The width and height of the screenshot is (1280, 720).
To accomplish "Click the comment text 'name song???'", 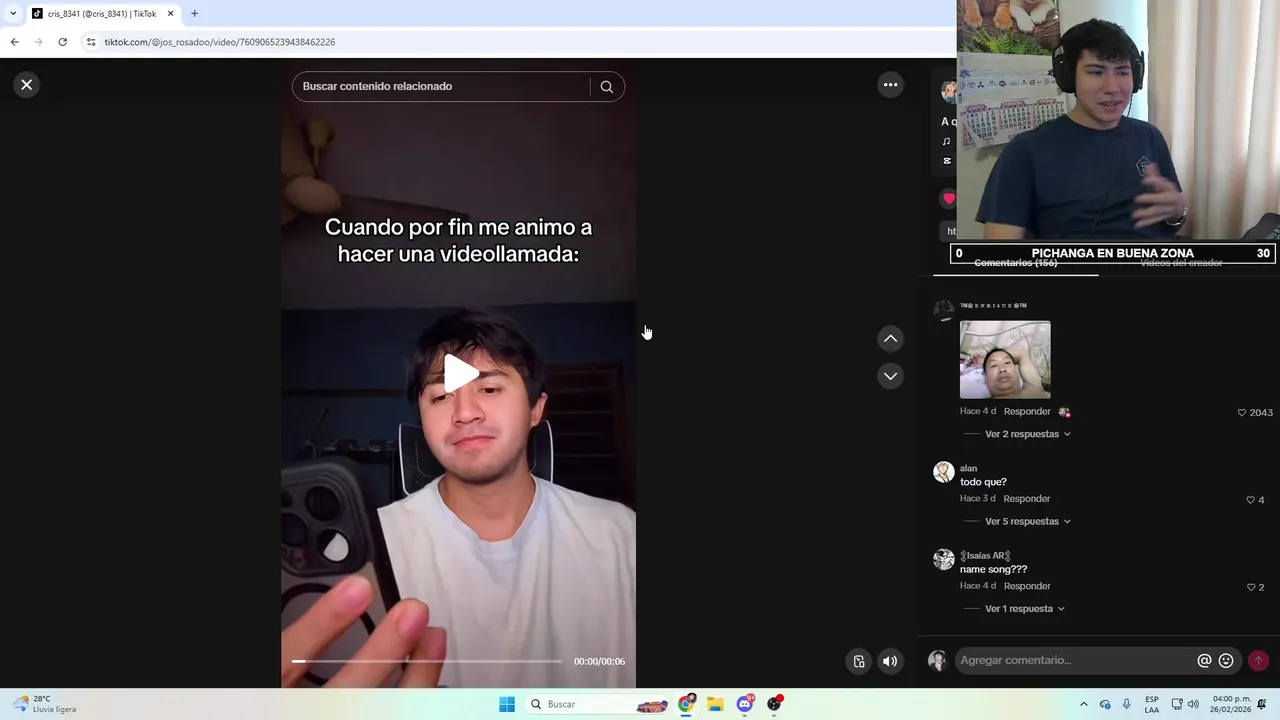I will 993,569.
